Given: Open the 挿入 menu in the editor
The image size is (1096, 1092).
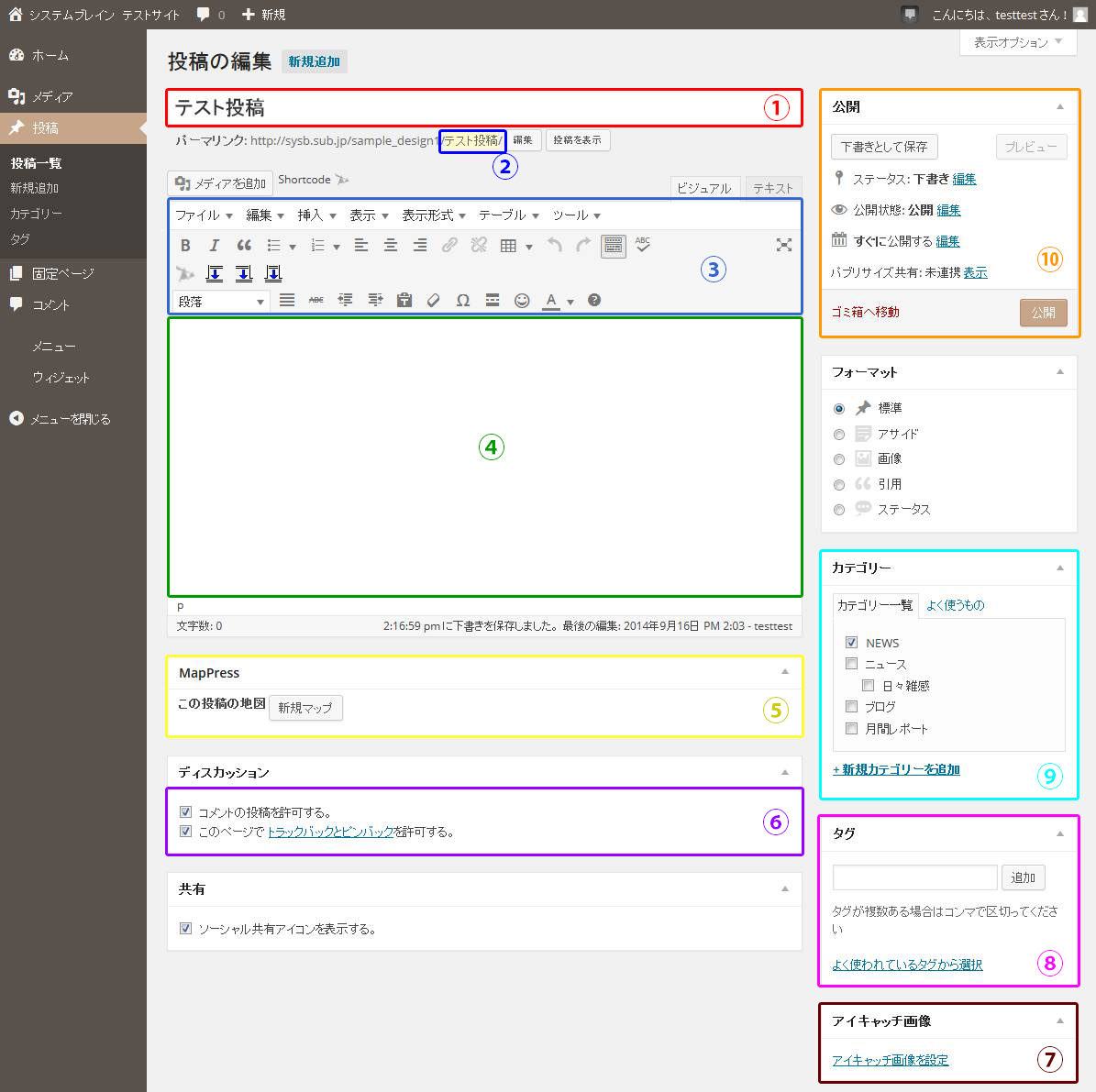Looking at the screenshot, I should point(316,215).
